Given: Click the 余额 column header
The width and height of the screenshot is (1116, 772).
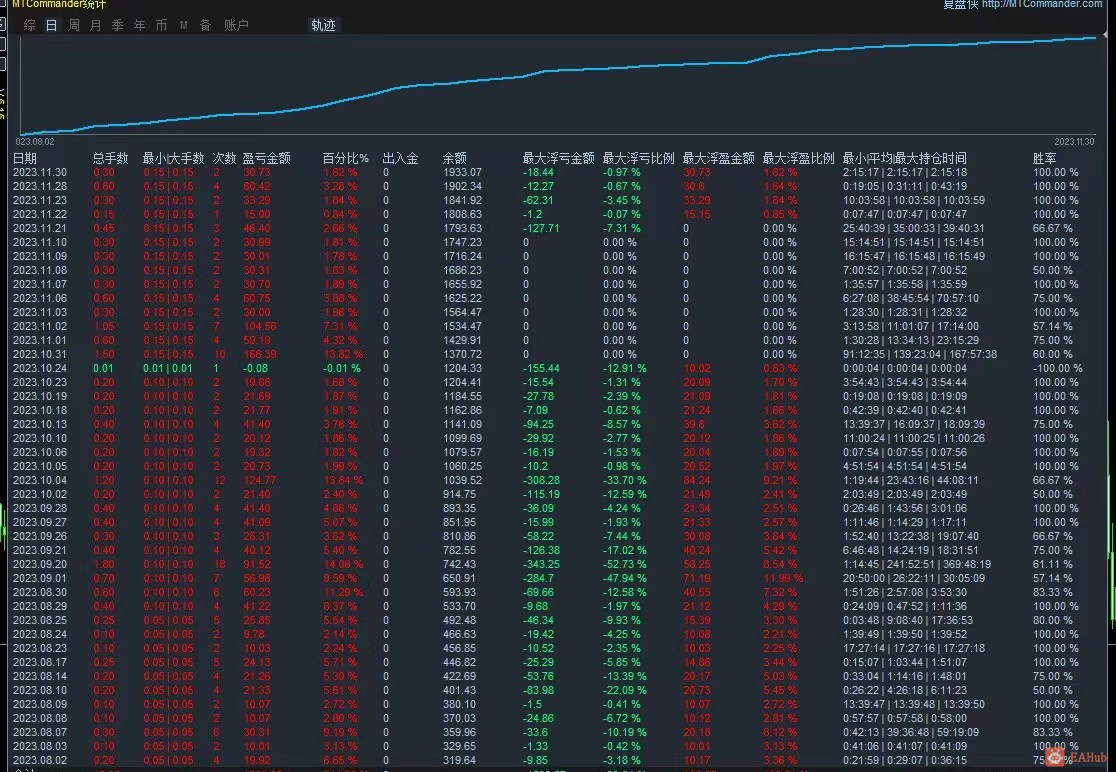Looking at the screenshot, I should click(454, 158).
